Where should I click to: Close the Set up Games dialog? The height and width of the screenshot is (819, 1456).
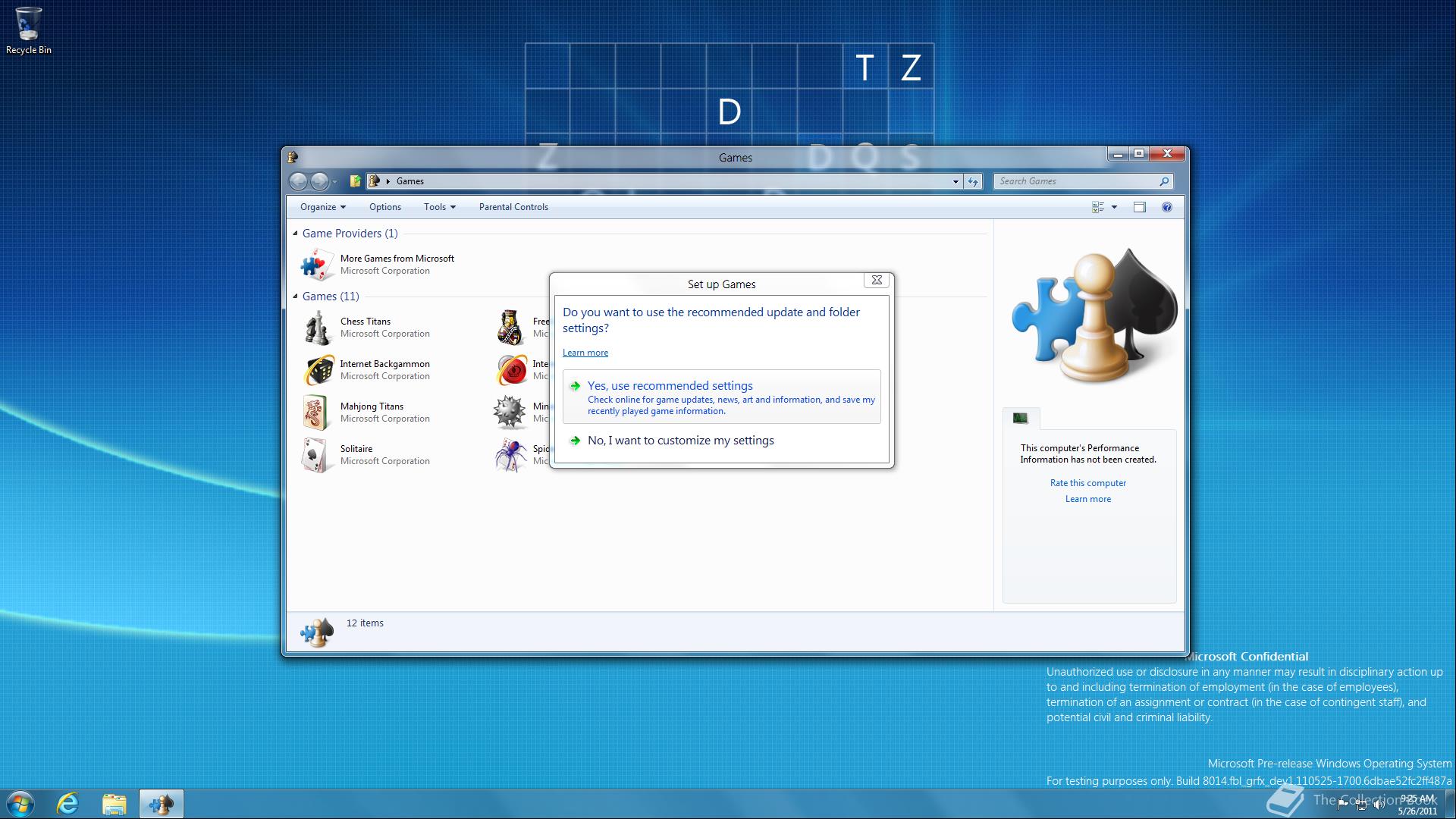(877, 280)
